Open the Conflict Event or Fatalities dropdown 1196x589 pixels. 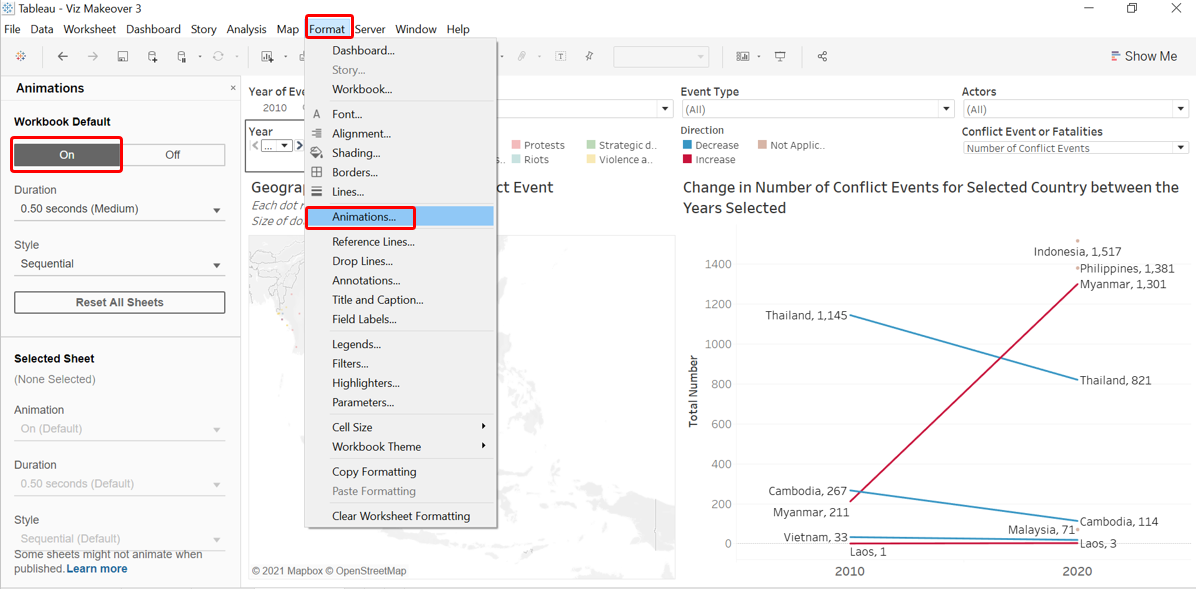(x=1181, y=148)
